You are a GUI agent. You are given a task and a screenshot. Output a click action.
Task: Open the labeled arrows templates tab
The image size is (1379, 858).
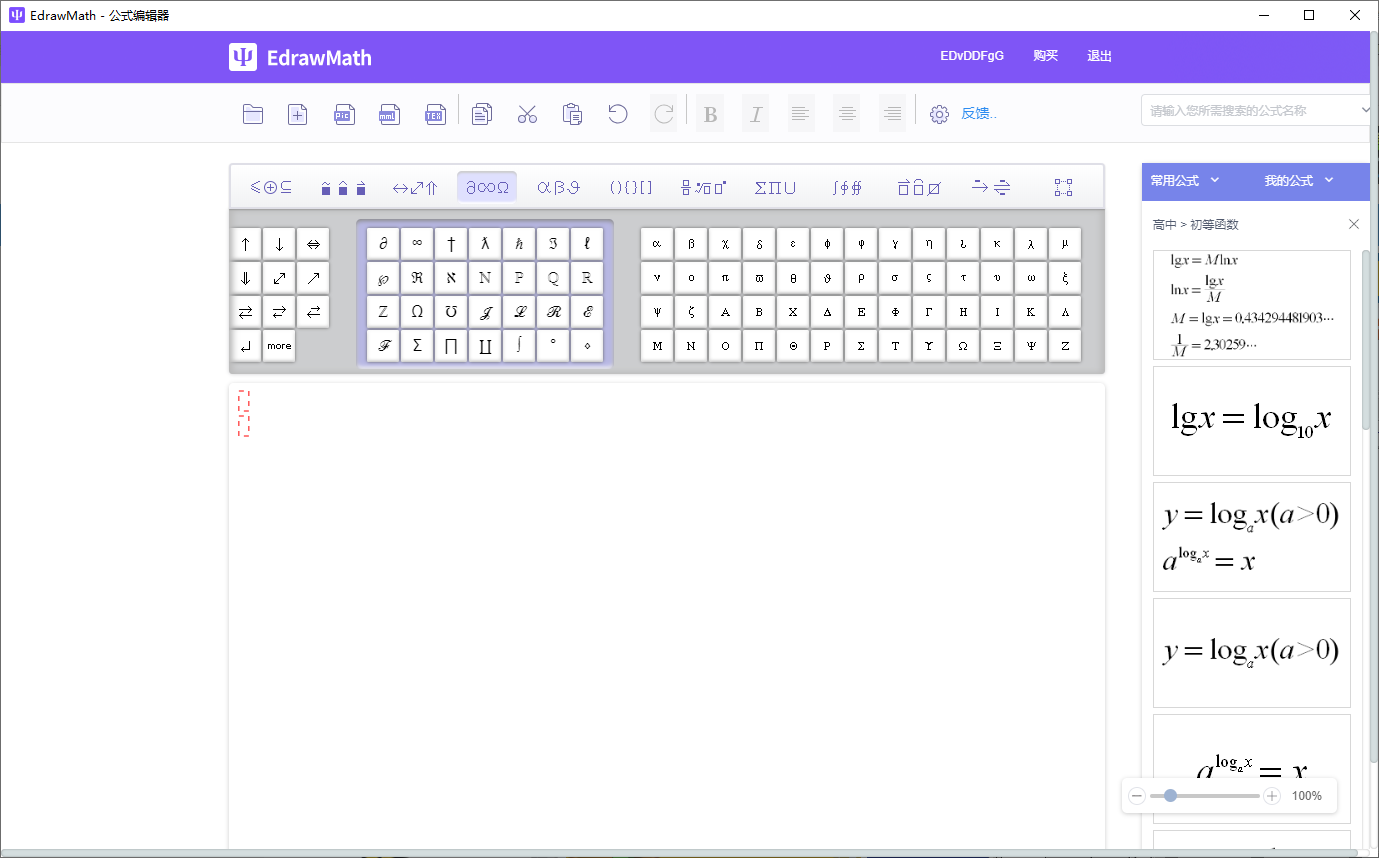pos(991,187)
